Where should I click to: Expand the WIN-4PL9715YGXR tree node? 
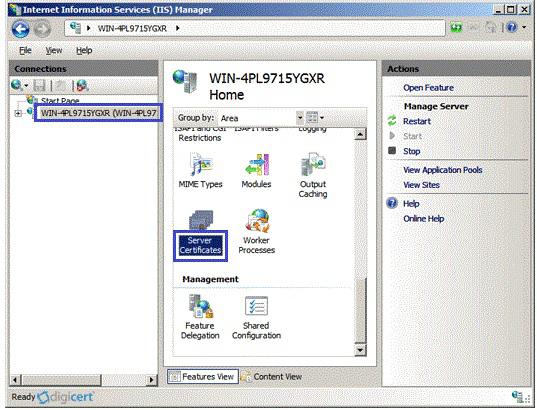(x=18, y=113)
